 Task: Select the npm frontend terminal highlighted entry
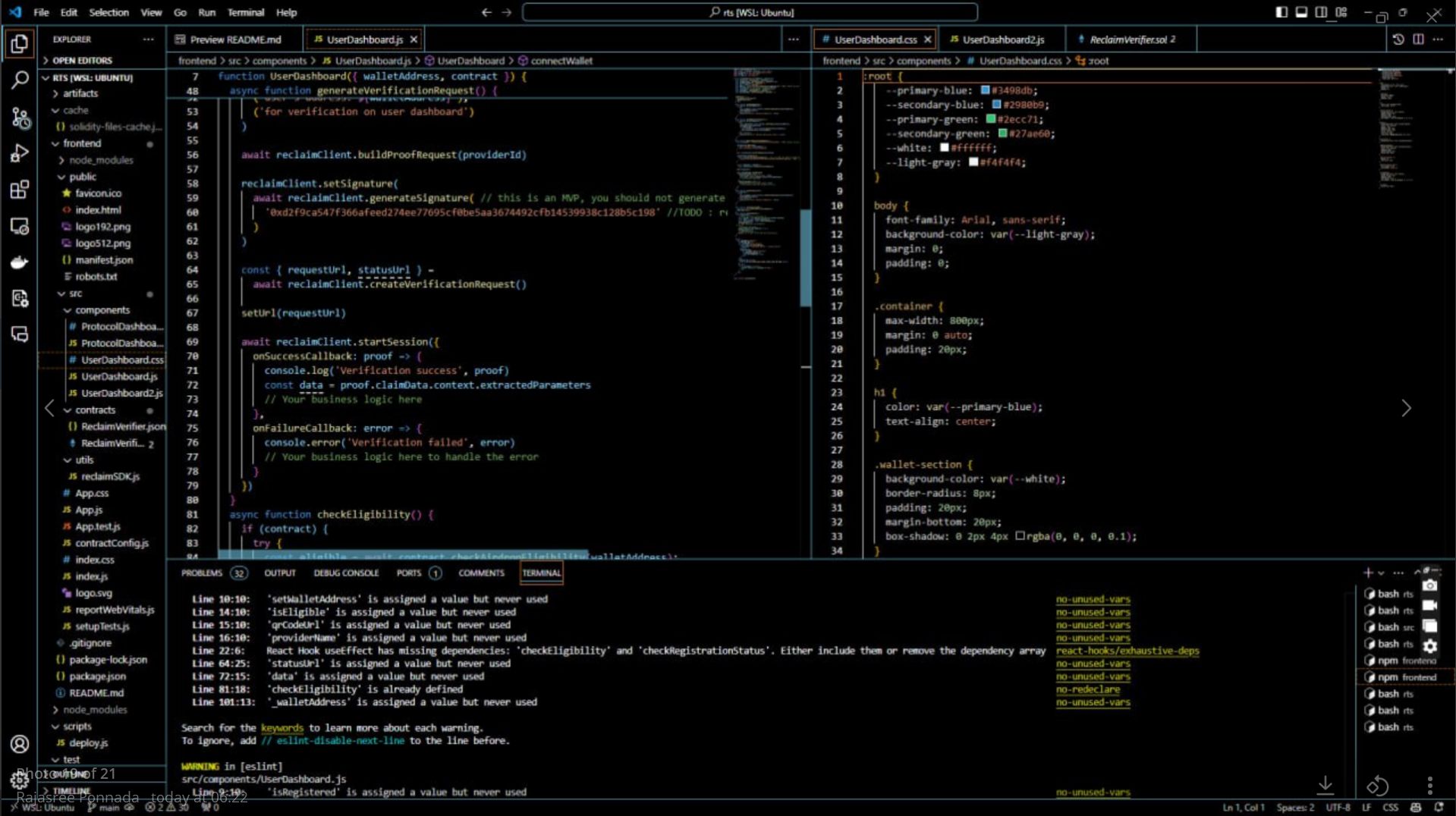1405,677
